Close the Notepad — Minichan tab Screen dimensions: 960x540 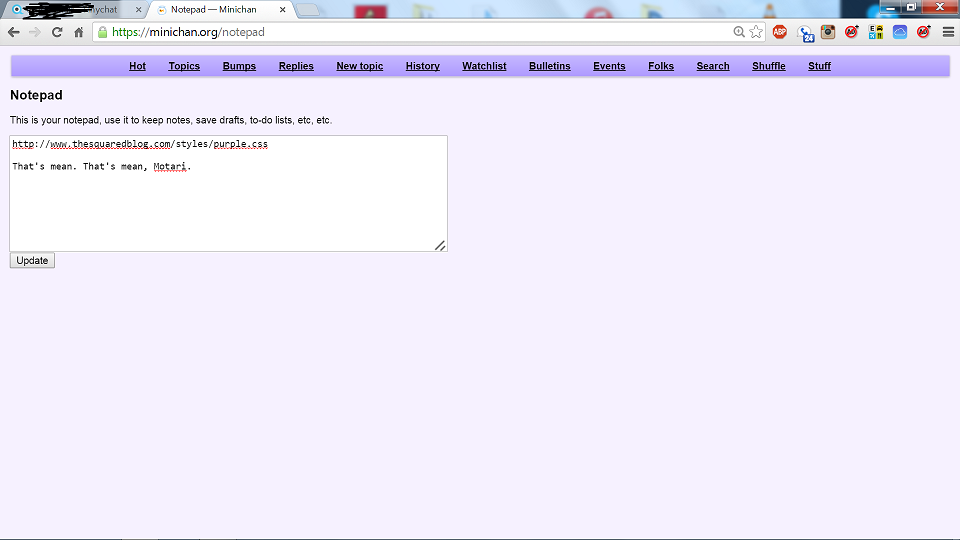point(282,10)
